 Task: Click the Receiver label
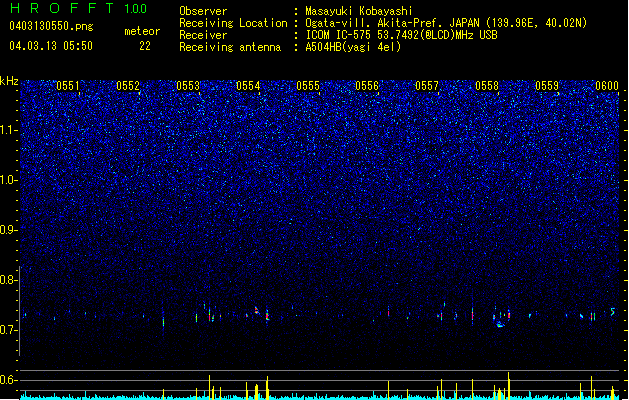click(x=203, y=35)
